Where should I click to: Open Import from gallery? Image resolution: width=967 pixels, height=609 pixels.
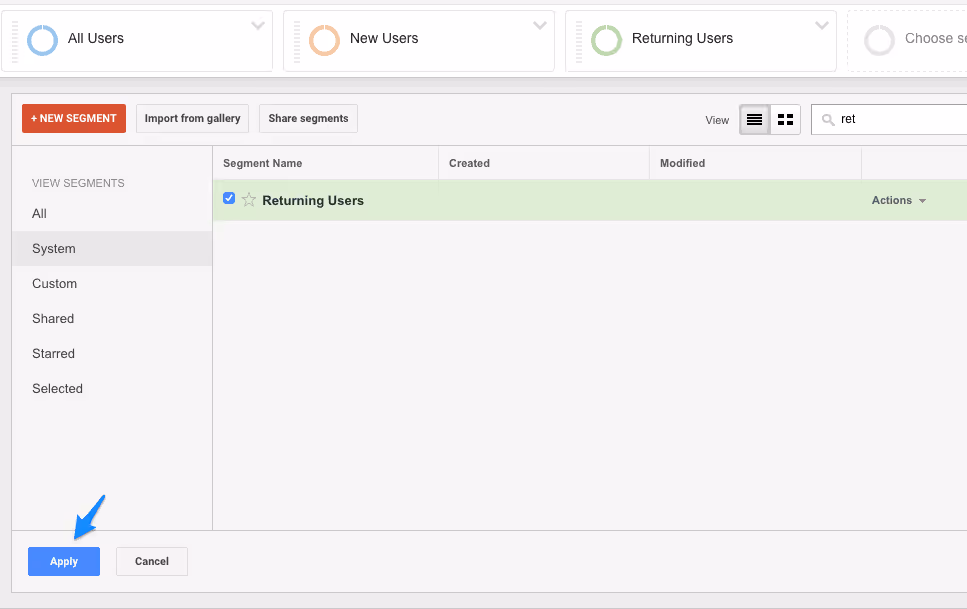[192, 118]
